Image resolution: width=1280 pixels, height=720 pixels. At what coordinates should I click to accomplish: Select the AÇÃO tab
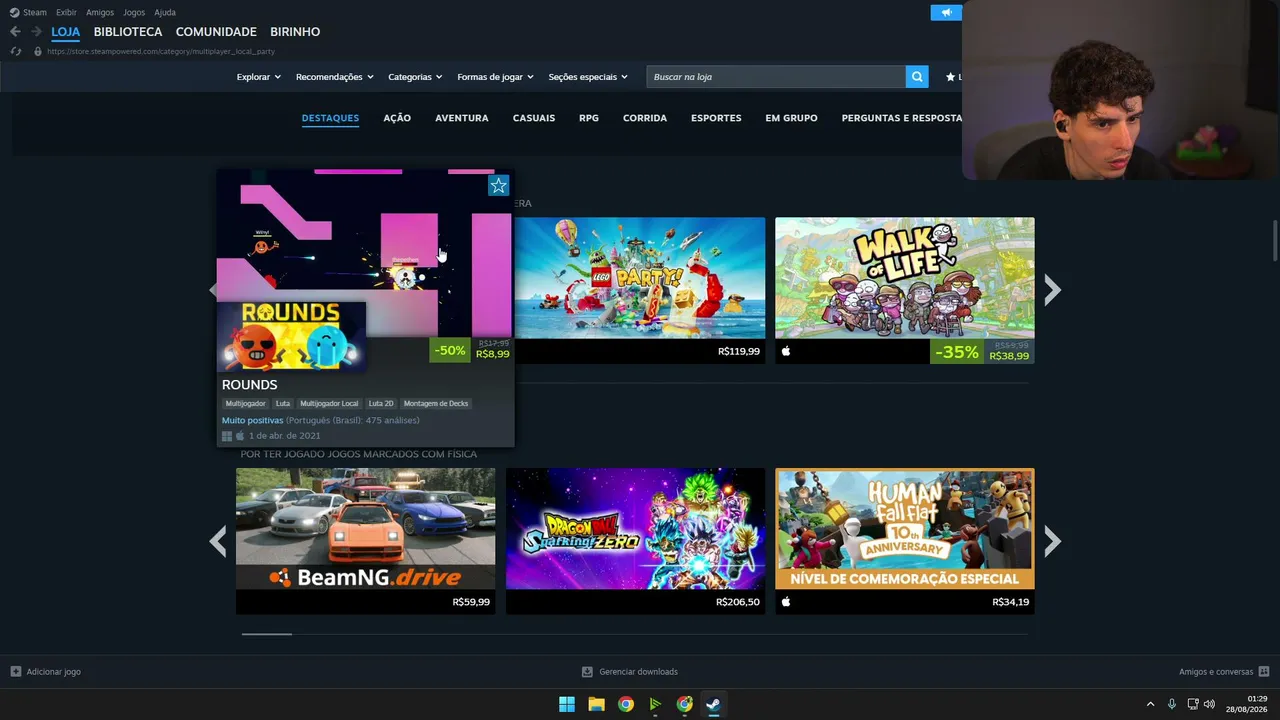click(397, 118)
